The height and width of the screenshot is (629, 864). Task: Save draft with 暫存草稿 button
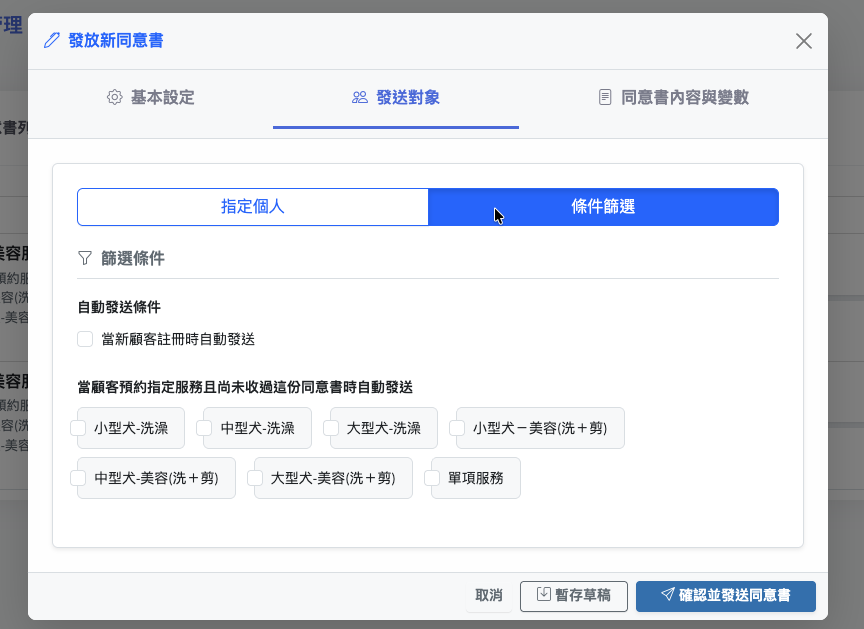(x=574, y=596)
